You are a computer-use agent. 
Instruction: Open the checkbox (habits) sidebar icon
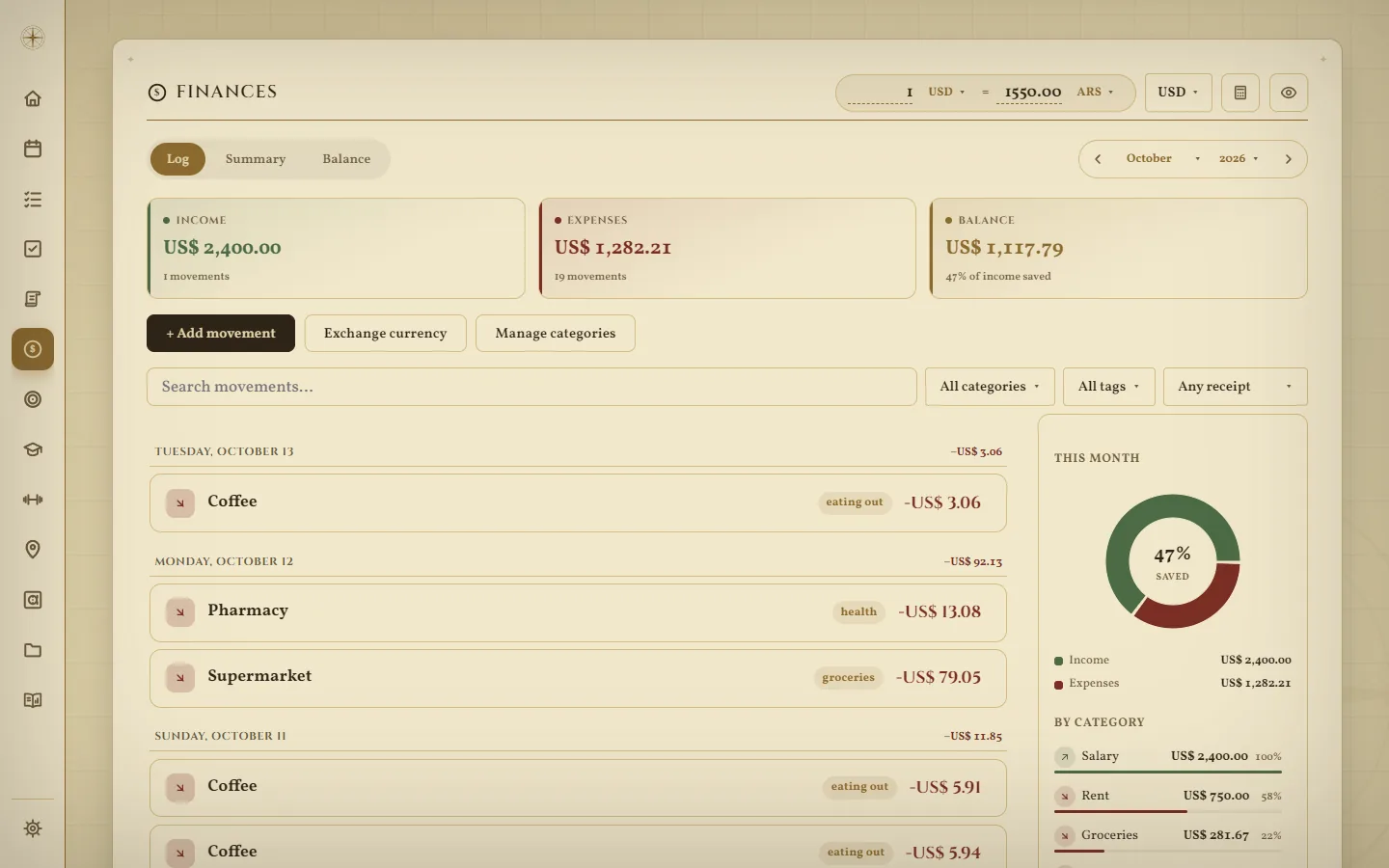point(33,249)
